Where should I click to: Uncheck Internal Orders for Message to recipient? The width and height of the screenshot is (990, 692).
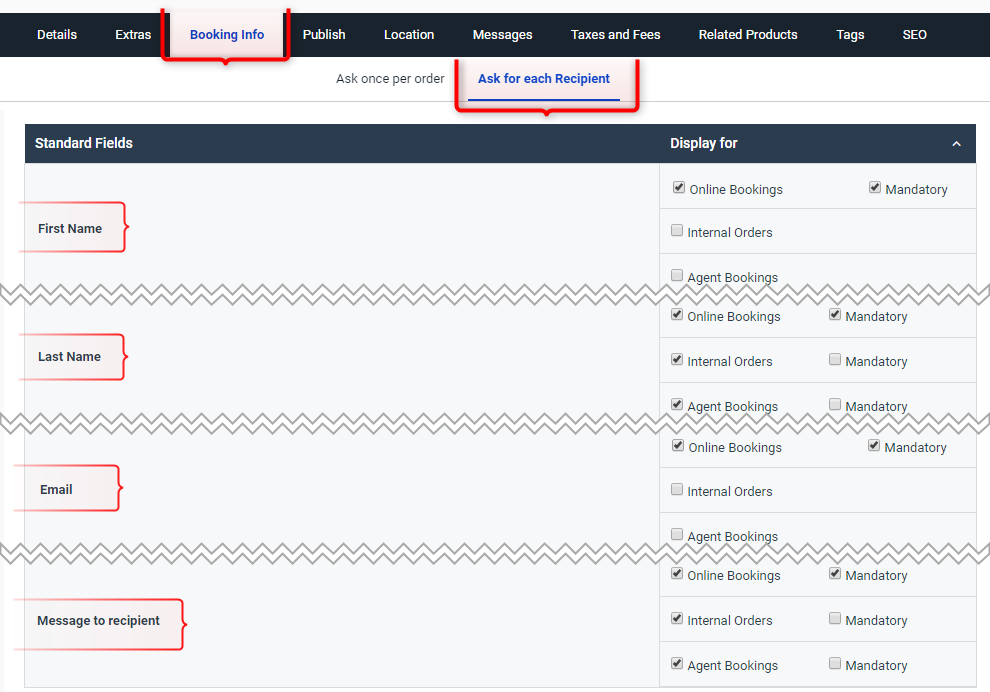tap(677, 618)
